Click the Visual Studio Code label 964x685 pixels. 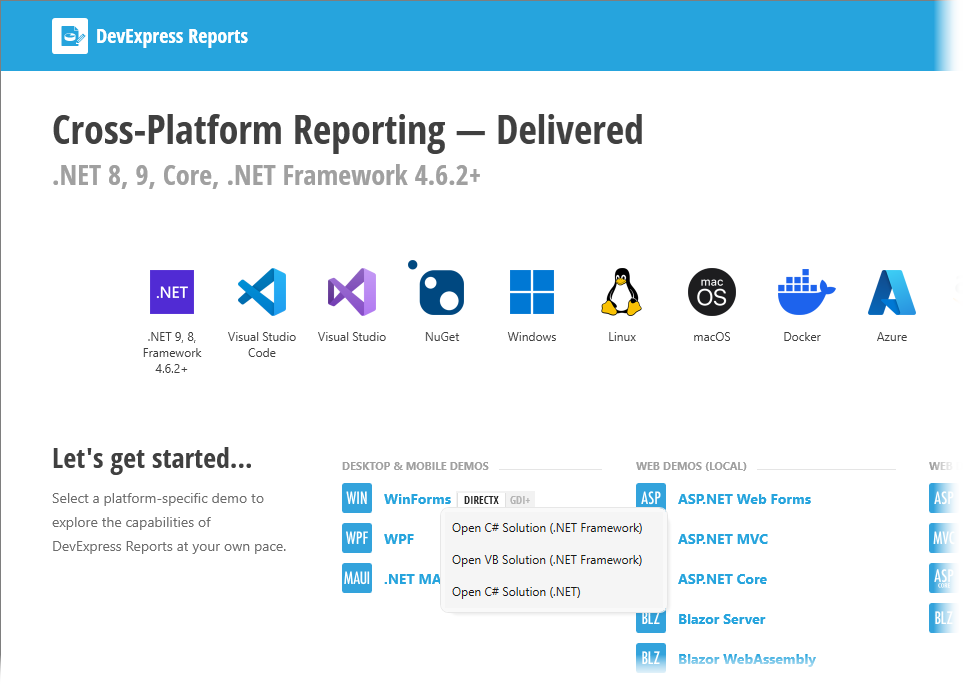[262, 344]
